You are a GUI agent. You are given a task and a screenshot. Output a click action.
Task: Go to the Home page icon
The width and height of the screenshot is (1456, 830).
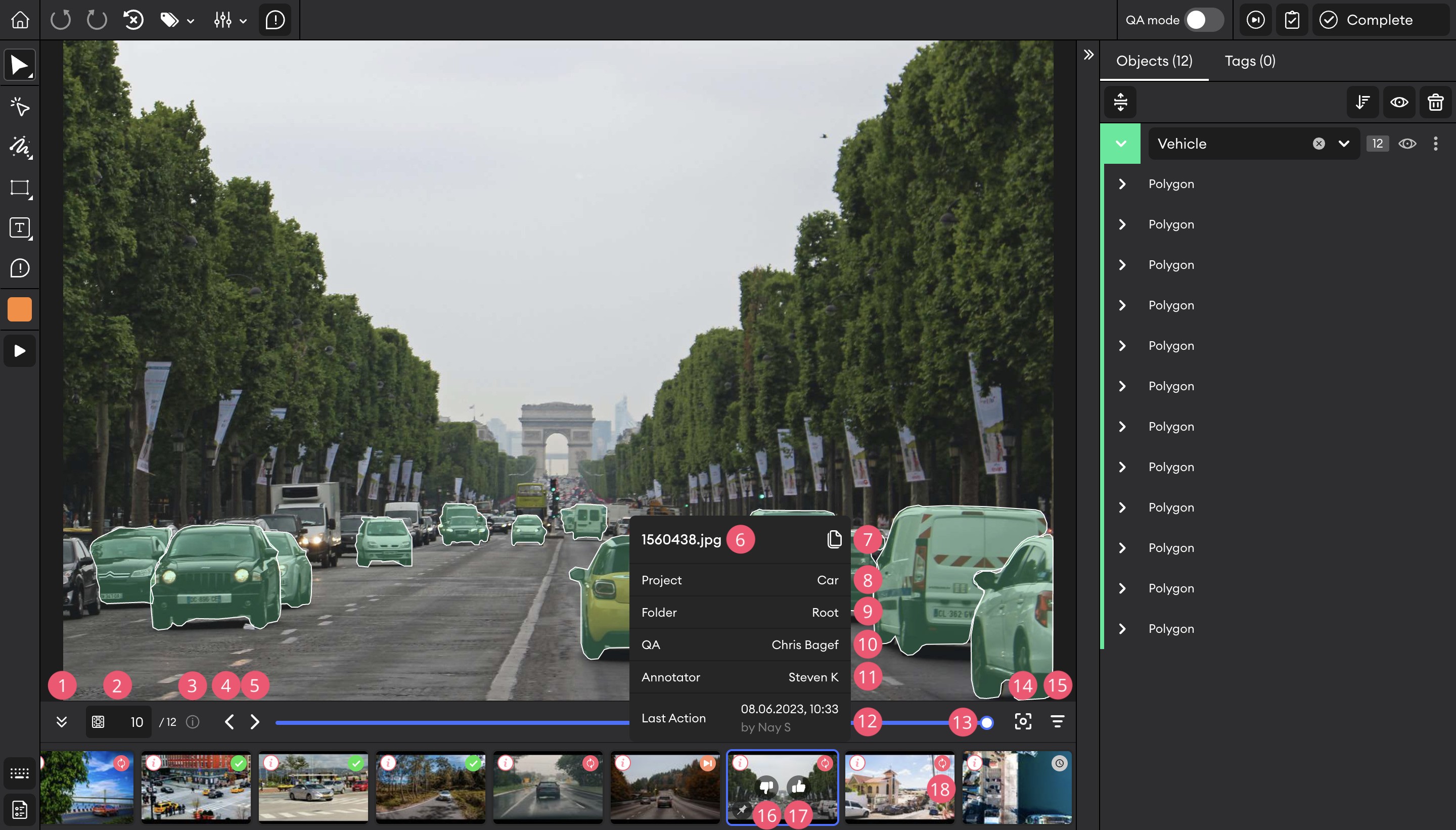click(20, 20)
